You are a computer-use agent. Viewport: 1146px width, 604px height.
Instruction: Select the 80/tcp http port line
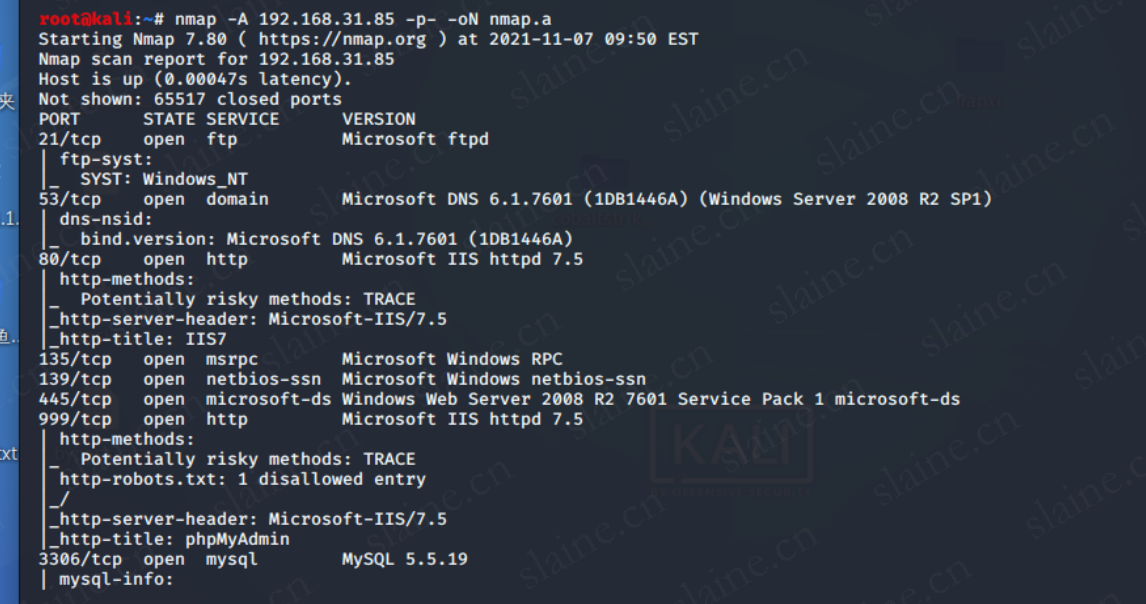click(x=311, y=259)
